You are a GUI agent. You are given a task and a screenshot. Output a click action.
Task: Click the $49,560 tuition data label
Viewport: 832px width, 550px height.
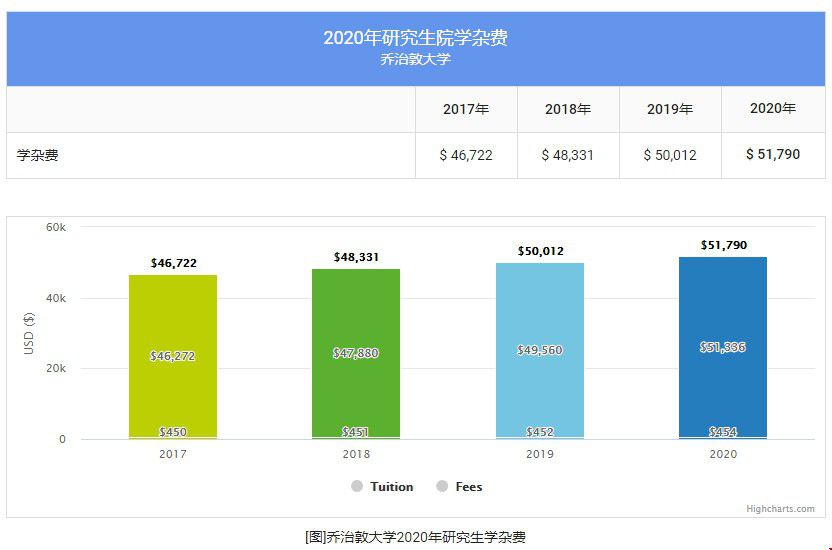coord(540,350)
